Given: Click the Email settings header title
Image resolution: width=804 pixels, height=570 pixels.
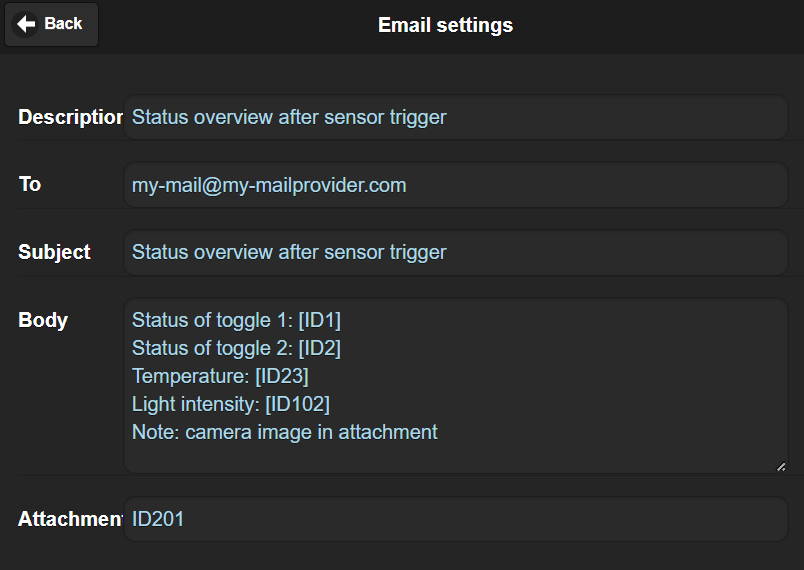Looking at the screenshot, I should [445, 25].
